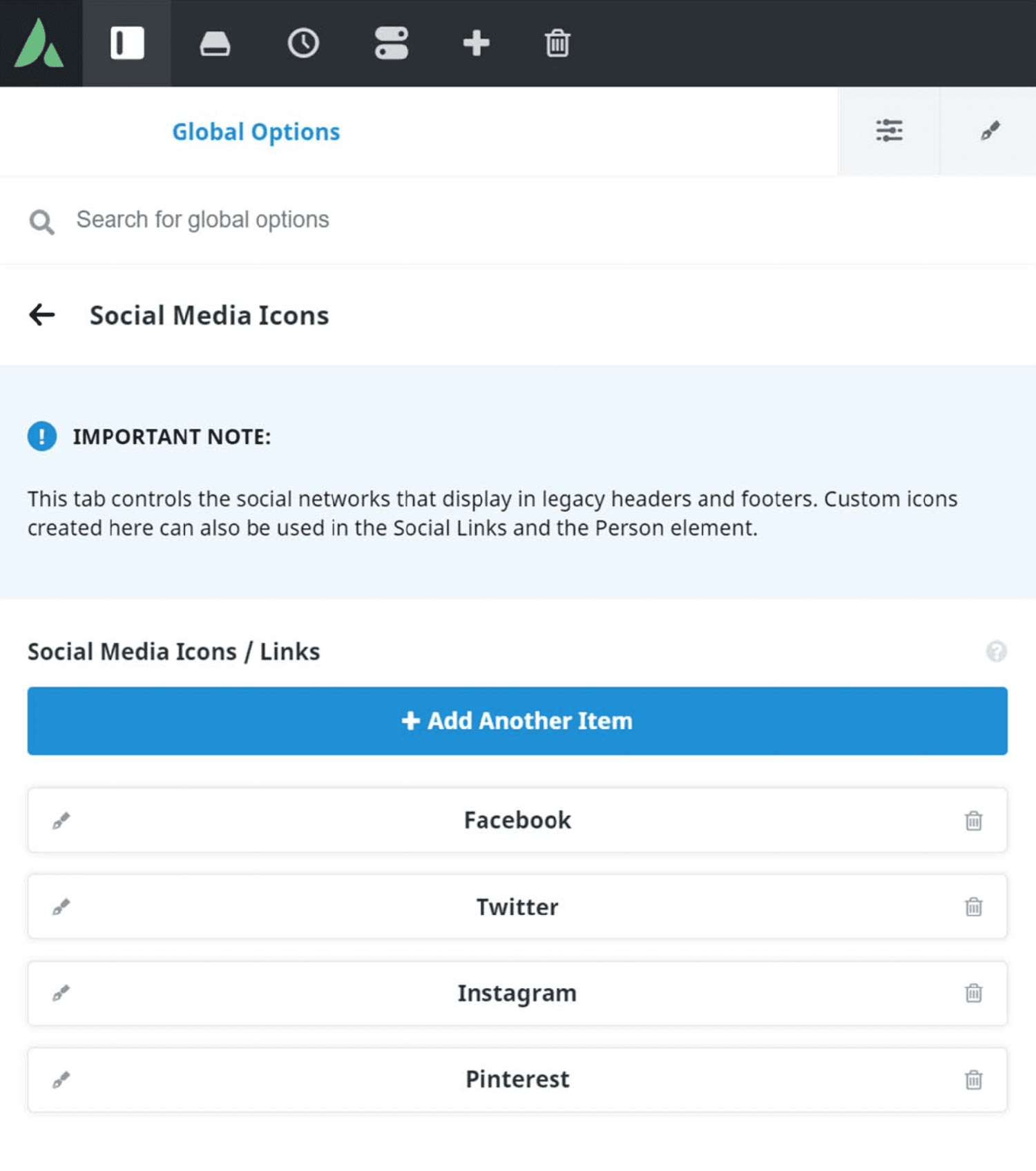The height and width of the screenshot is (1171, 1036).
Task: Click Add Another Item button
Action: pos(517,721)
